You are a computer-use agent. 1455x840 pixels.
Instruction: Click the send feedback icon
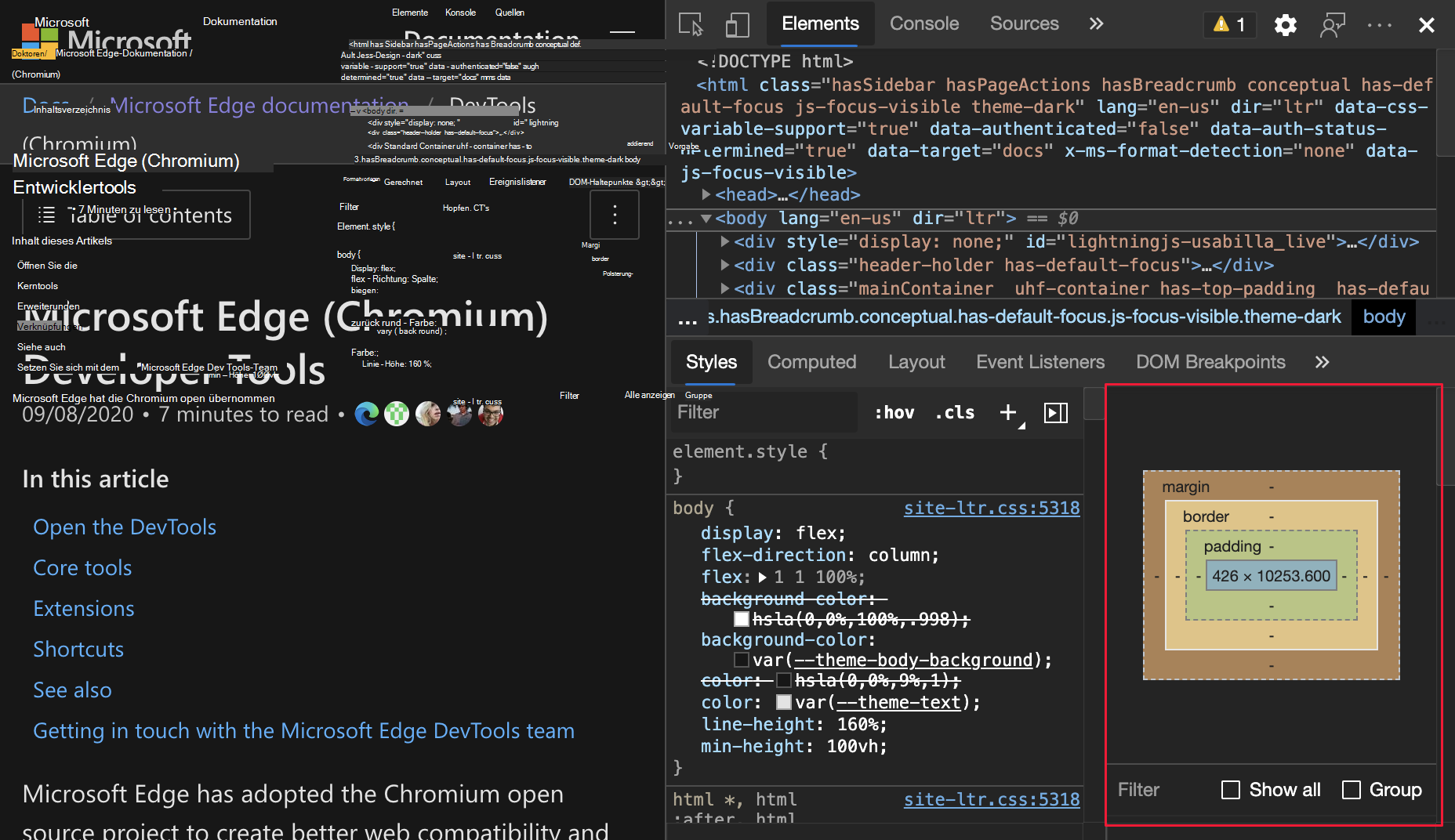(1333, 25)
